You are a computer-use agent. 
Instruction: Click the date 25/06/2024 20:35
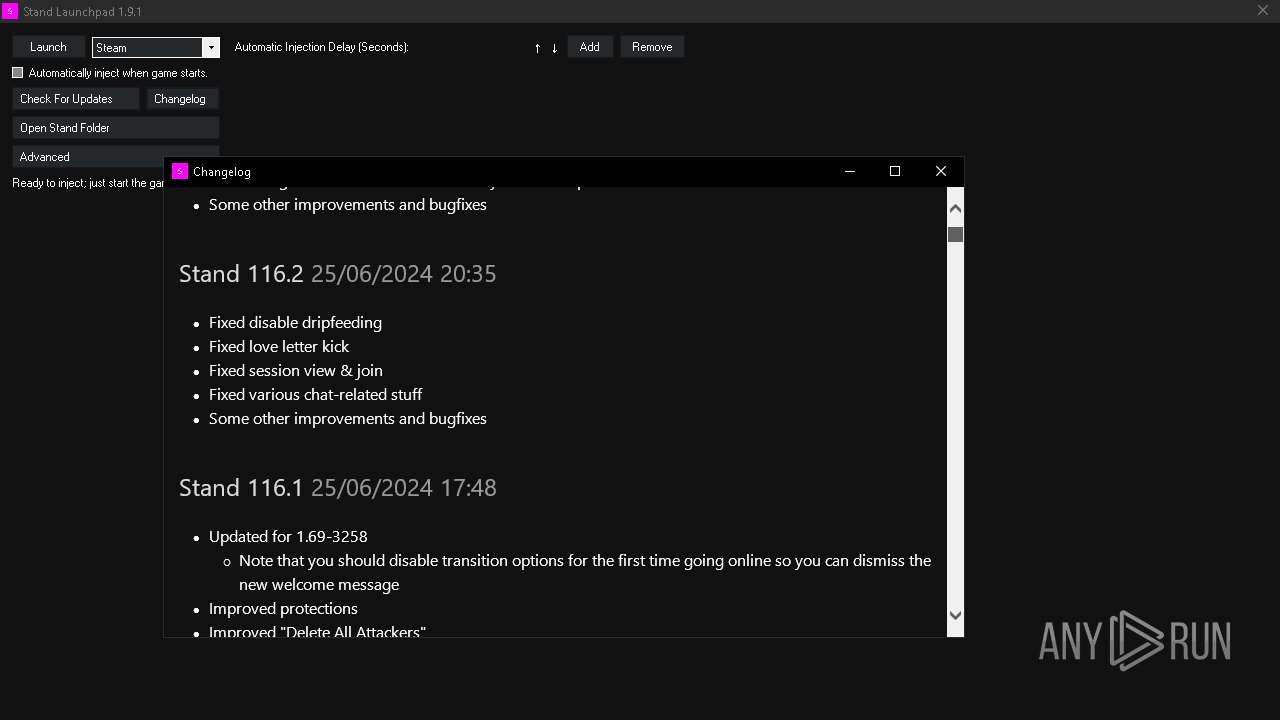[x=404, y=274]
